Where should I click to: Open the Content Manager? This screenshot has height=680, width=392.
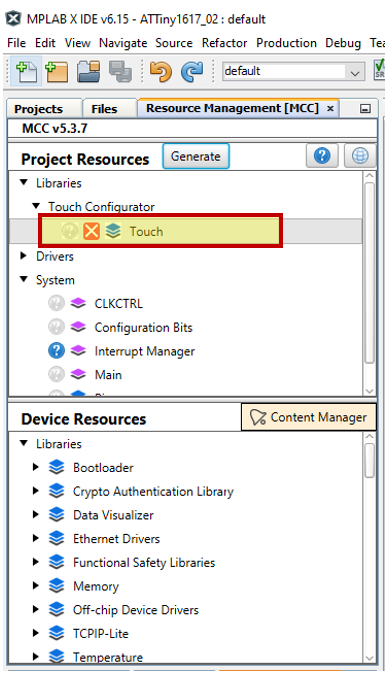(x=308, y=417)
